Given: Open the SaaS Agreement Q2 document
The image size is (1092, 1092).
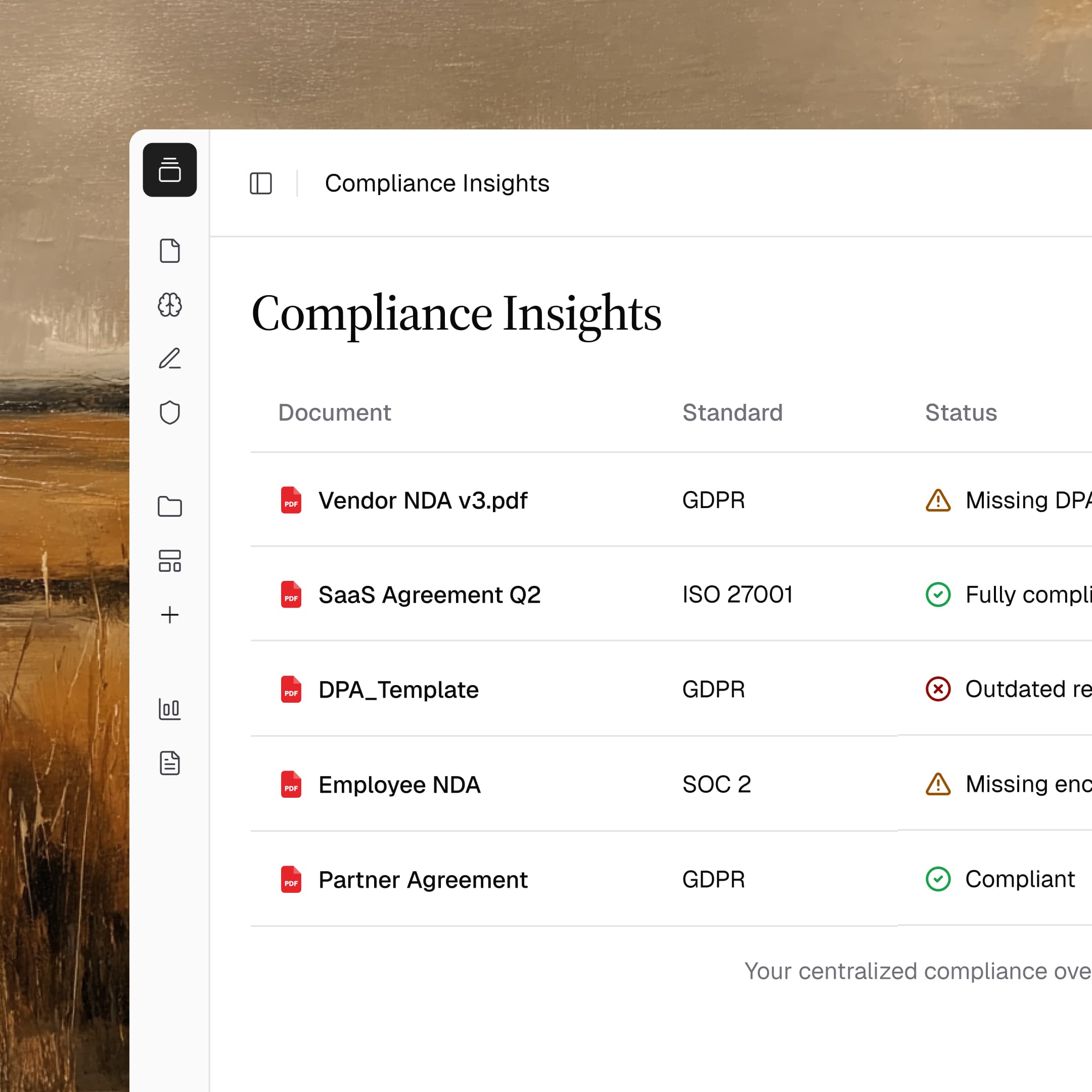Looking at the screenshot, I should [x=429, y=595].
